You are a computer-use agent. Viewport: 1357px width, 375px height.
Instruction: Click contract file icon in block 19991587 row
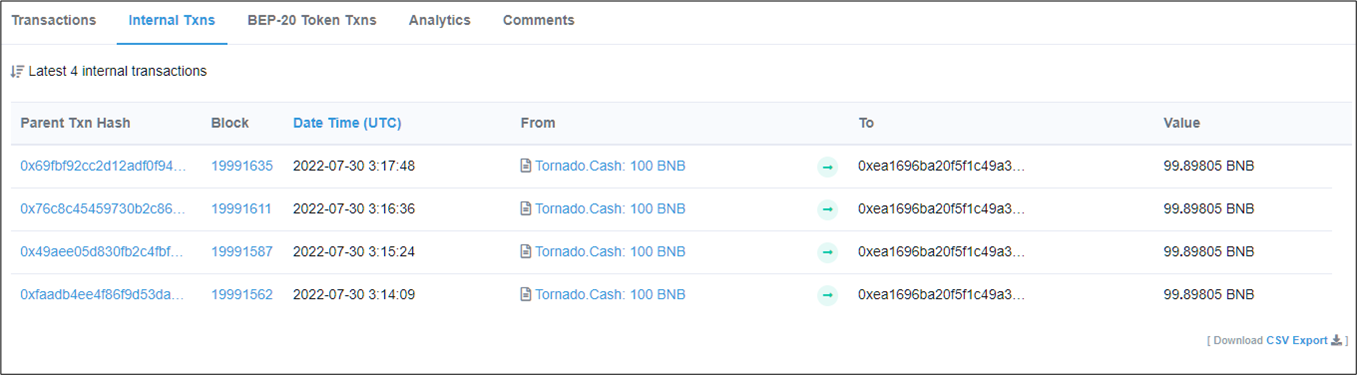526,252
